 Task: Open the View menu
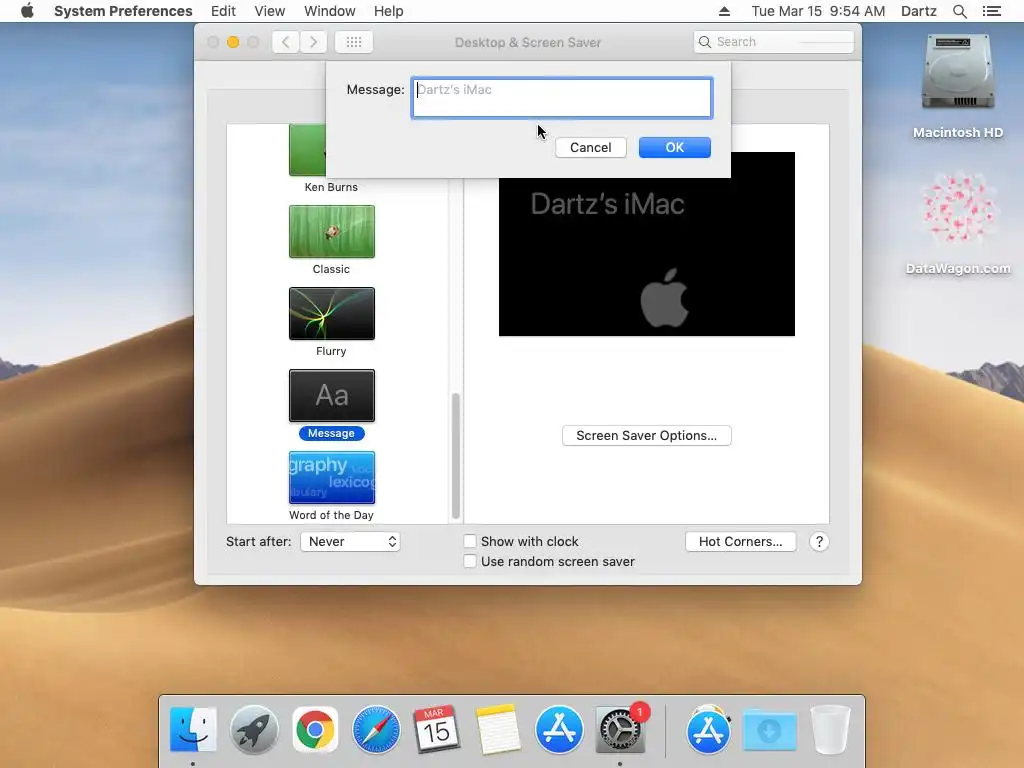[x=270, y=11]
